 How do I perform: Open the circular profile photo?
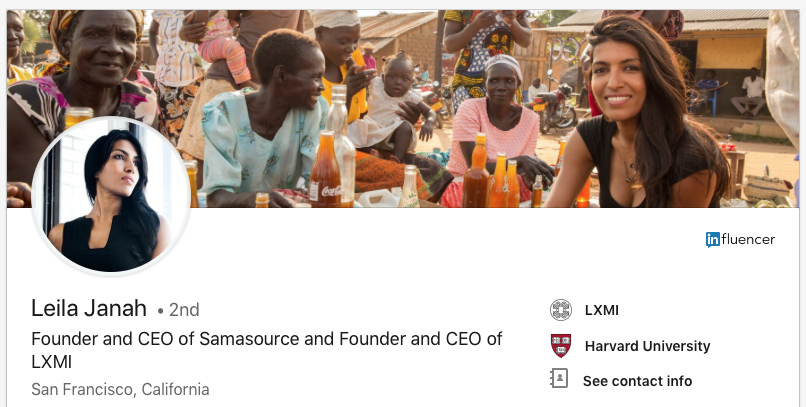pyautogui.click(x=111, y=196)
